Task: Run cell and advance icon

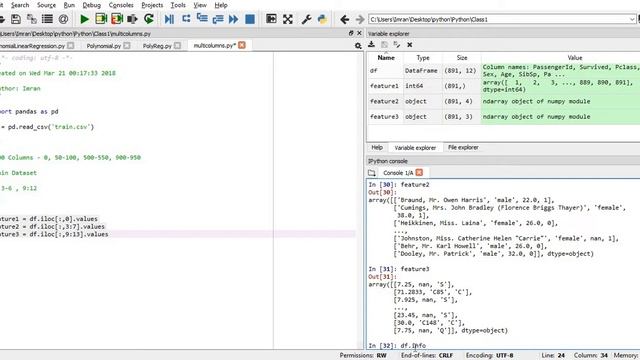Action: coord(117,19)
